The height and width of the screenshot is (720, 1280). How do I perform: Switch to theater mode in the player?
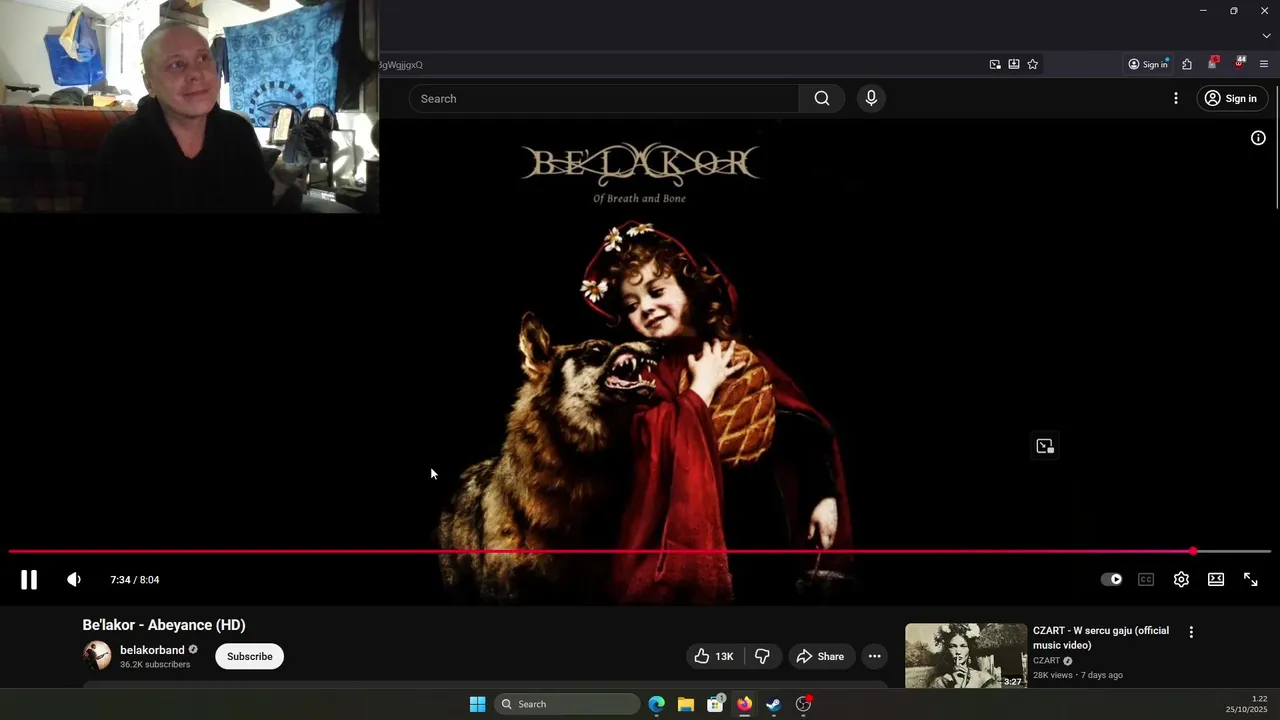1216,580
